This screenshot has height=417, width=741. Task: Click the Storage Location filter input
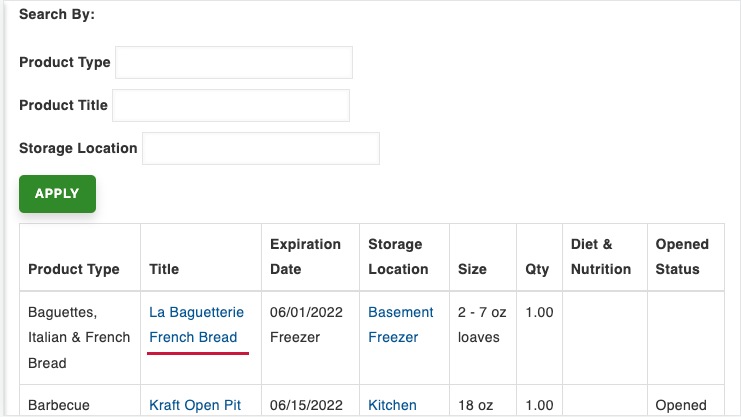click(261, 148)
